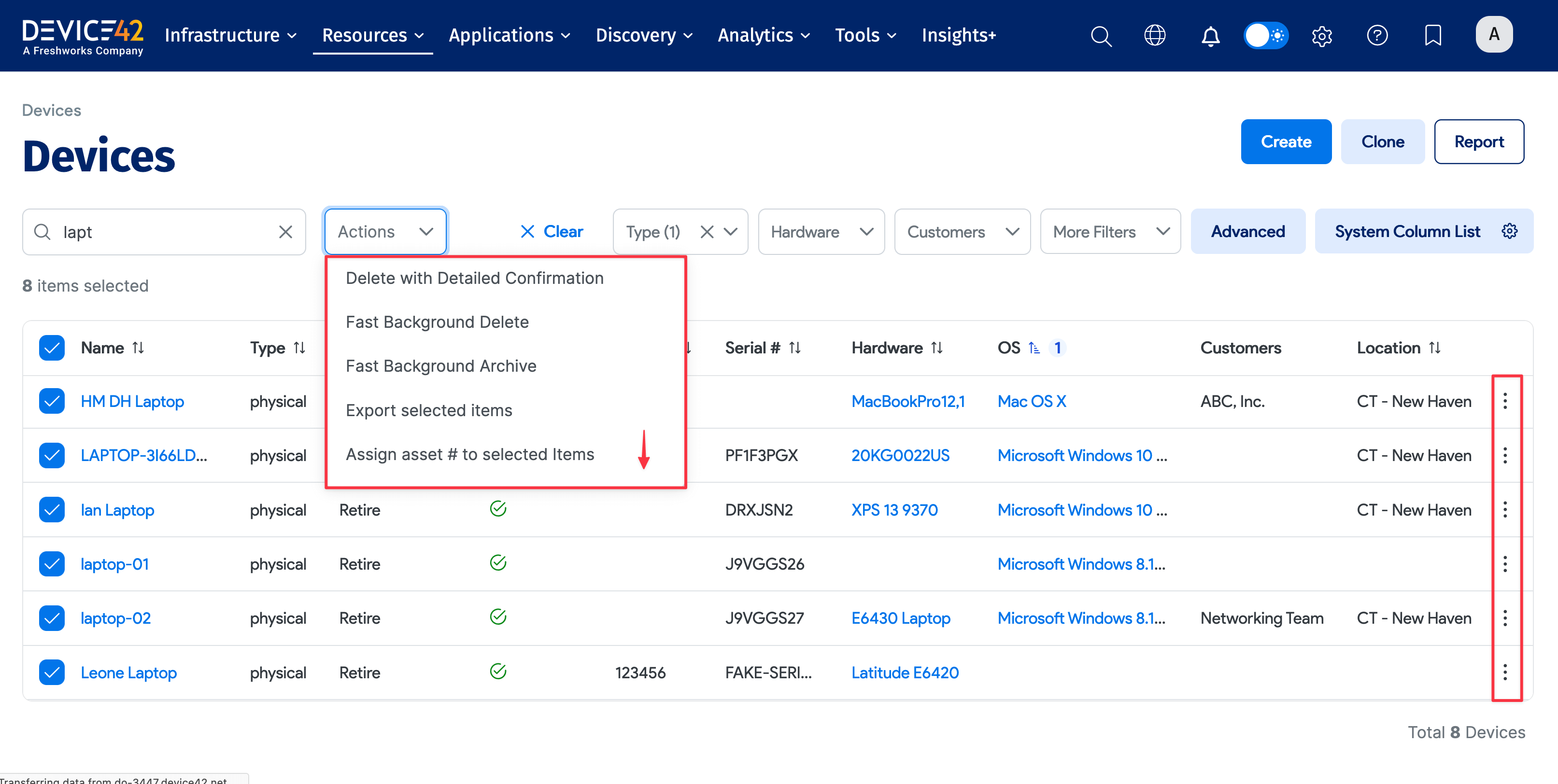Open the E6430 Laptop hardware link
This screenshot has width=1558, height=784.
click(x=901, y=618)
